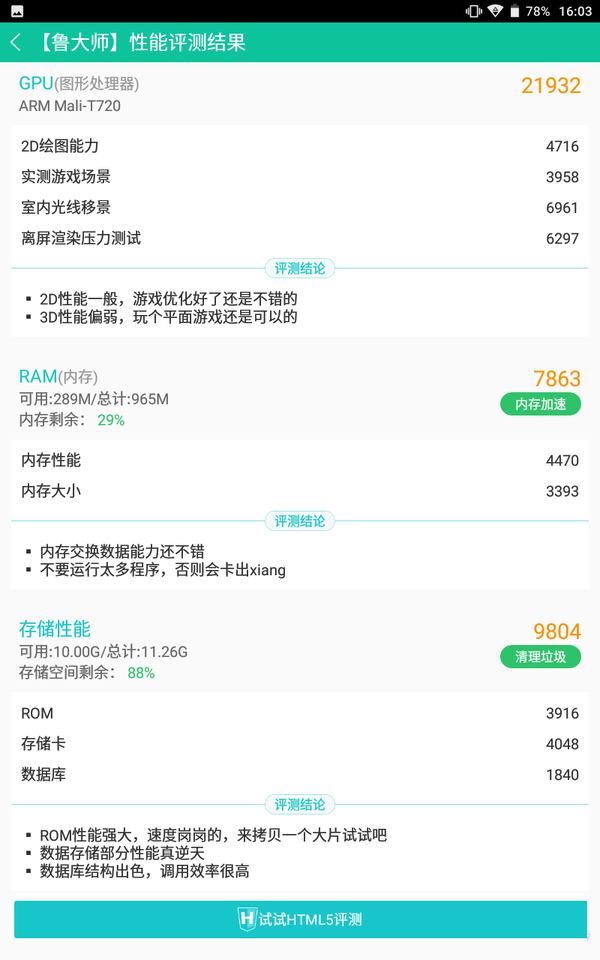Select the 存储卡 score row
The image size is (600, 960).
click(300, 744)
